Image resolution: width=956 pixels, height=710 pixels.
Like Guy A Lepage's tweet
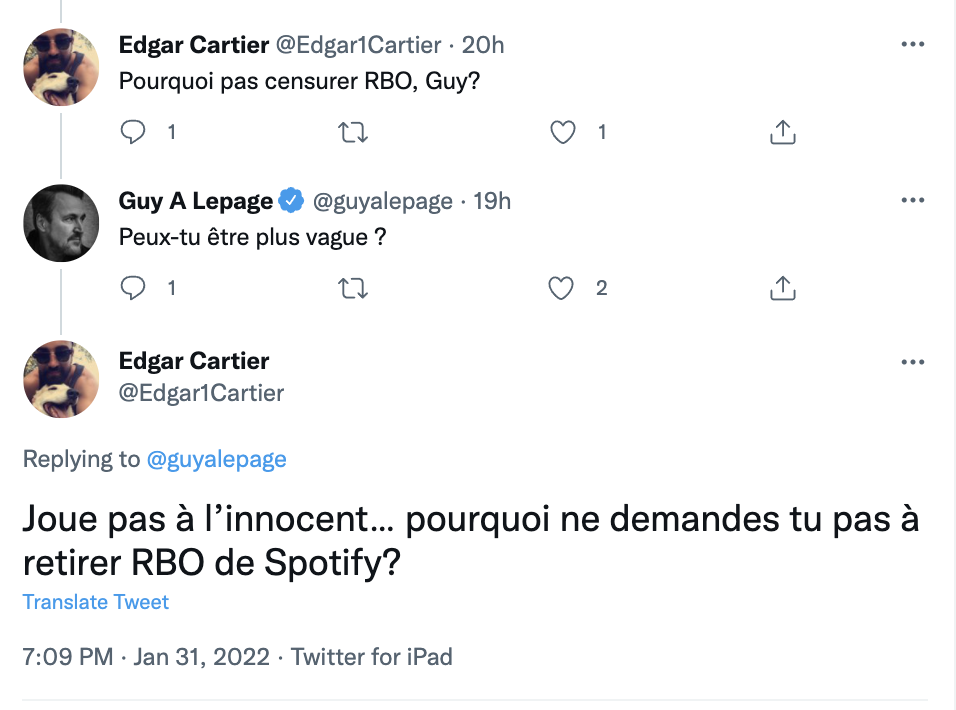(x=561, y=288)
